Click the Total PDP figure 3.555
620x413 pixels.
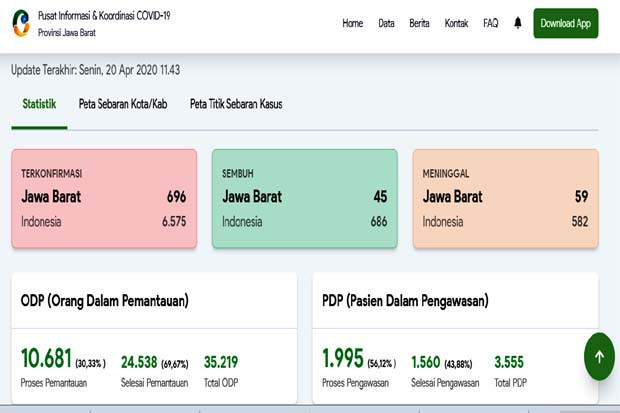509,362
